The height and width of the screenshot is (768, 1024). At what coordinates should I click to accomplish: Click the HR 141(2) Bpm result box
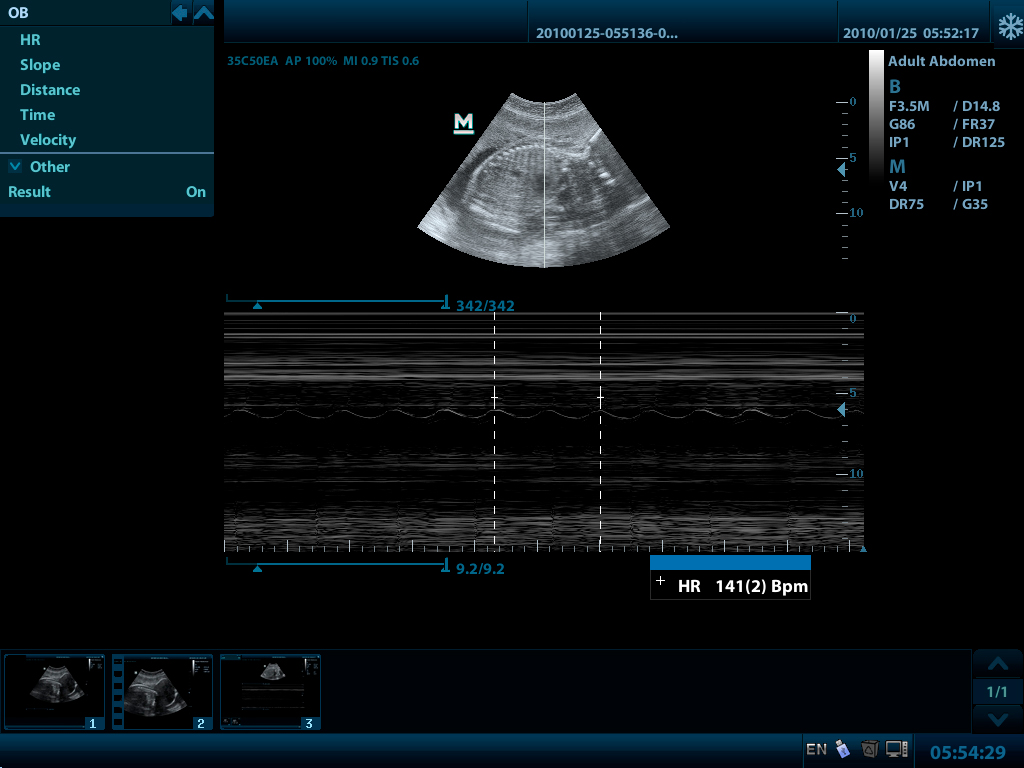[730, 586]
